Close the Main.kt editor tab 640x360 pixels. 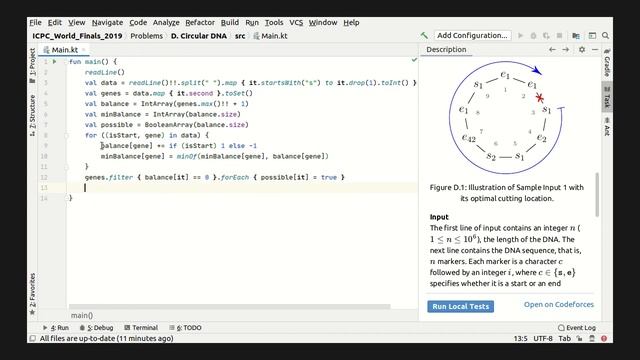84,50
